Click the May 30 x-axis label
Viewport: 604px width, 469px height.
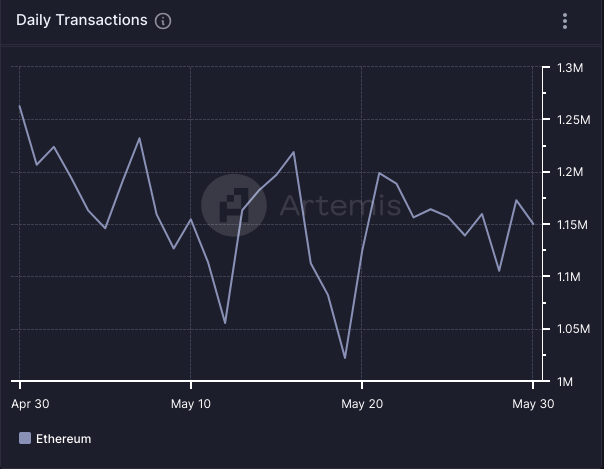coord(532,404)
